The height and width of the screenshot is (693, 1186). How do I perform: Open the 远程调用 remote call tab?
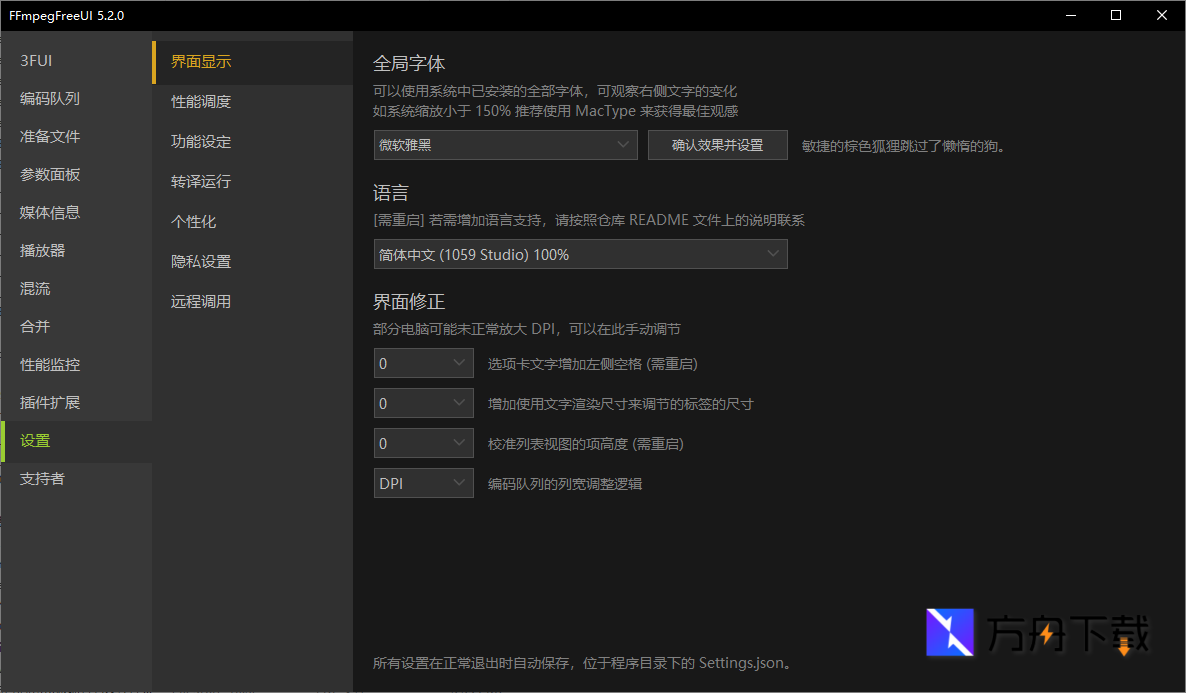point(200,301)
